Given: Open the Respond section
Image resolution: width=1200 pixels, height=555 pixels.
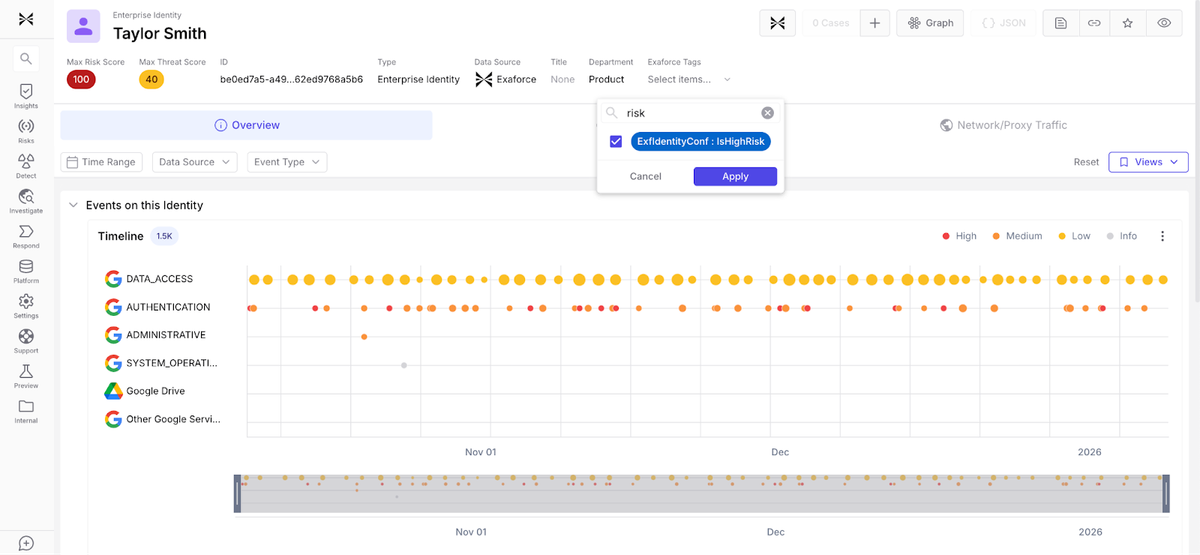Looking at the screenshot, I should click(26, 235).
